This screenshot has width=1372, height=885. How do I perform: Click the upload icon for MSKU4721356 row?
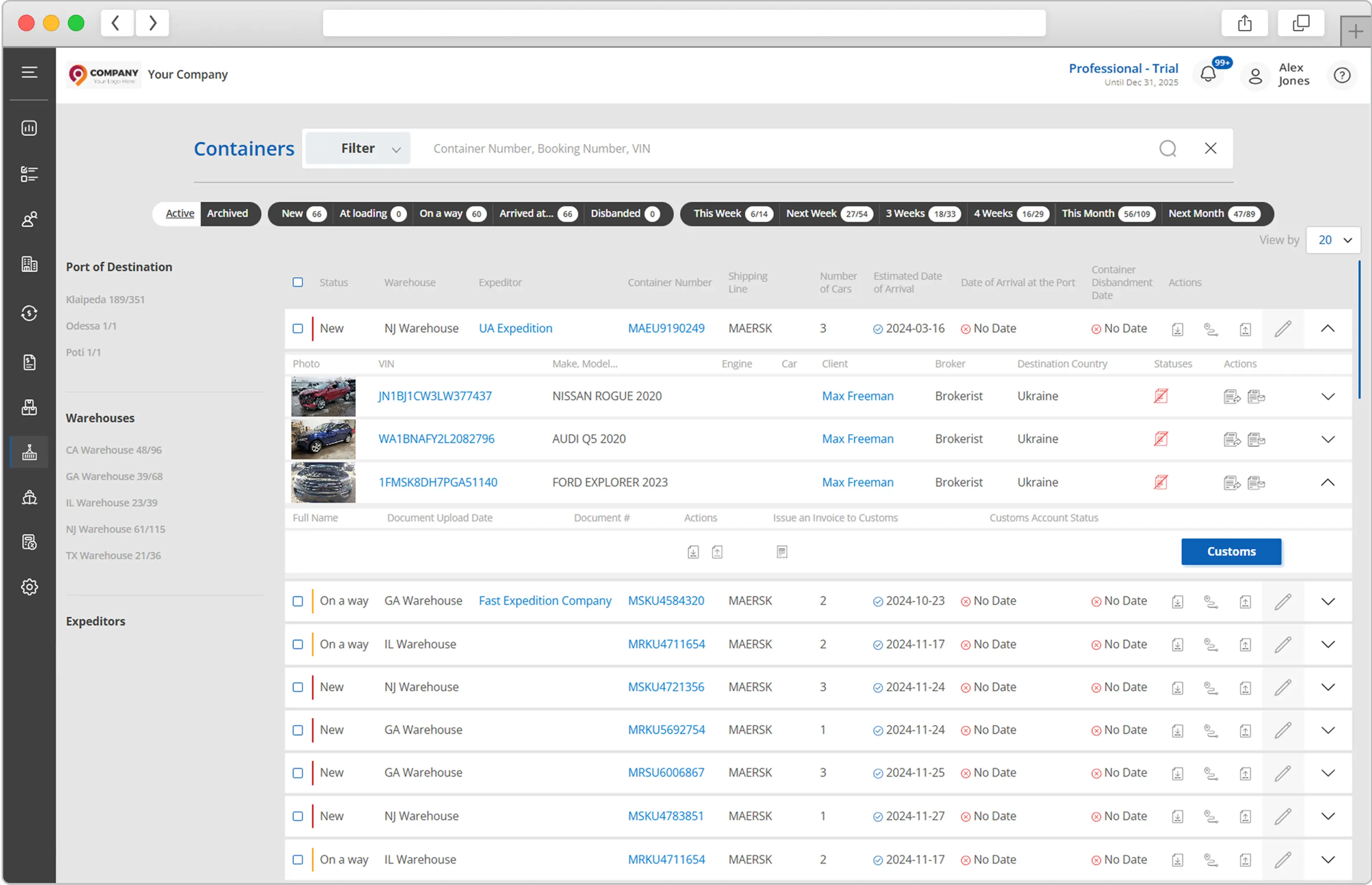[x=1245, y=688]
